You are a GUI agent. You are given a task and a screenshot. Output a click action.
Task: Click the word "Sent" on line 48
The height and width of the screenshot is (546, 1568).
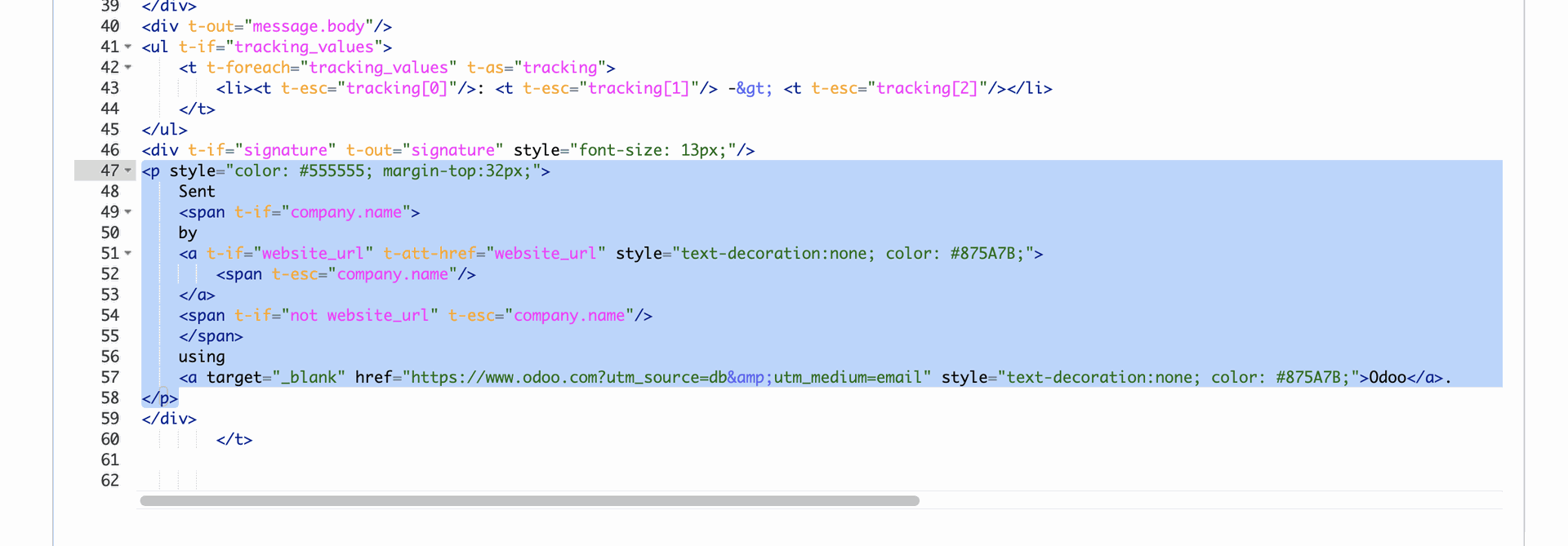coord(197,191)
